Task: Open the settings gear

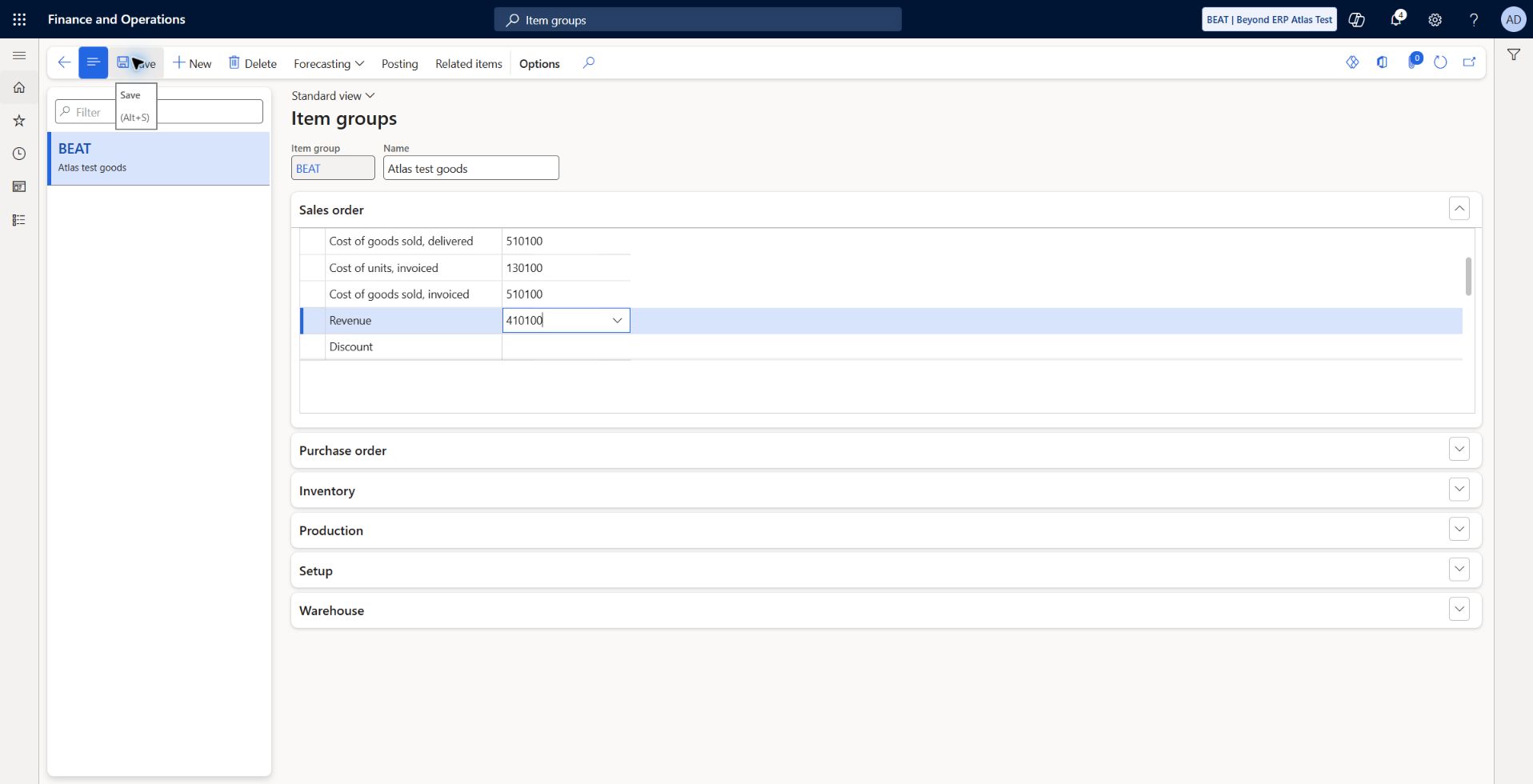Action: click(x=1435, y=20)
